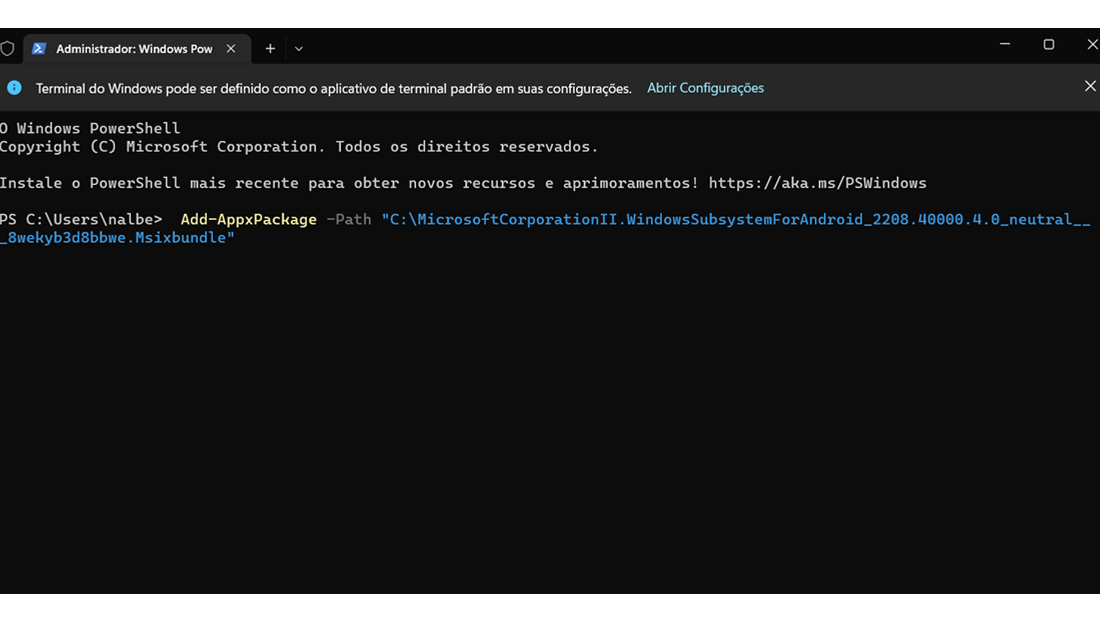Click the notification banner message text
Viewport: 1100px width, 620px height.
coord(334,88)
